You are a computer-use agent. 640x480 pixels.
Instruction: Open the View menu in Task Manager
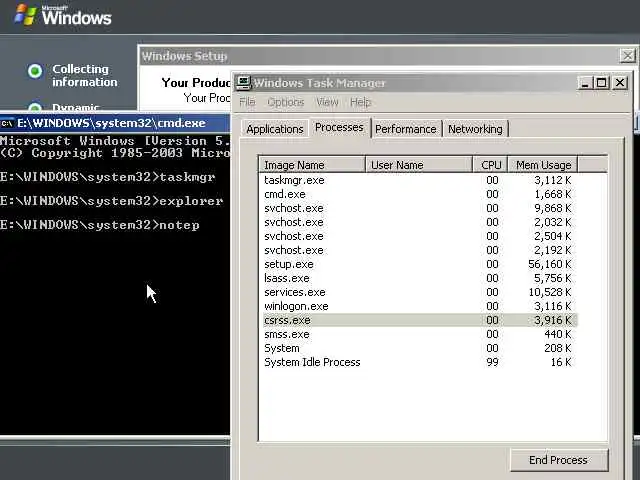[327, 102]
